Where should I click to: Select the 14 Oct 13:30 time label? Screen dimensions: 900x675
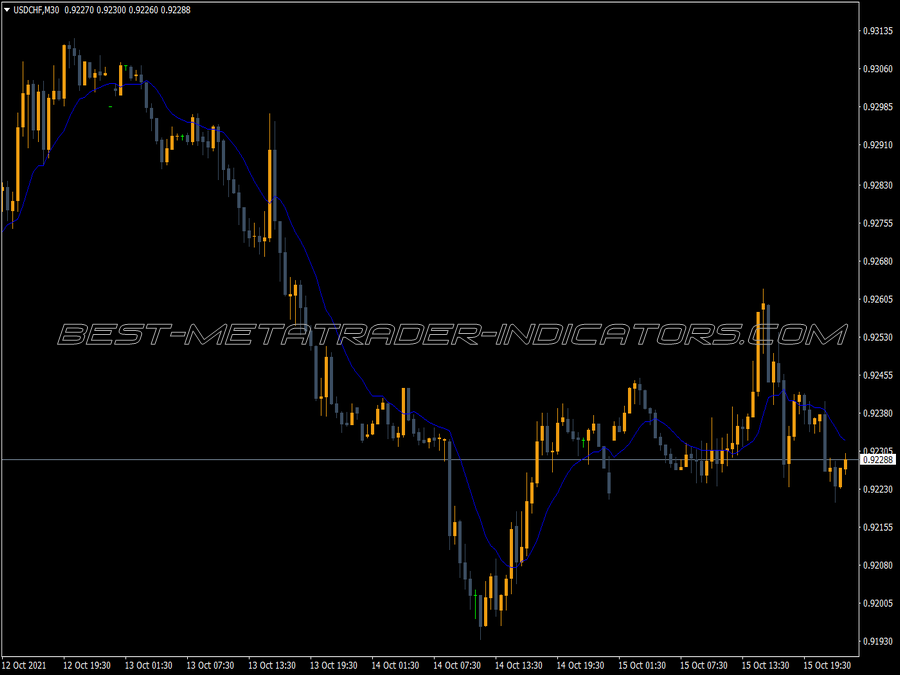(x=519, y=665)
